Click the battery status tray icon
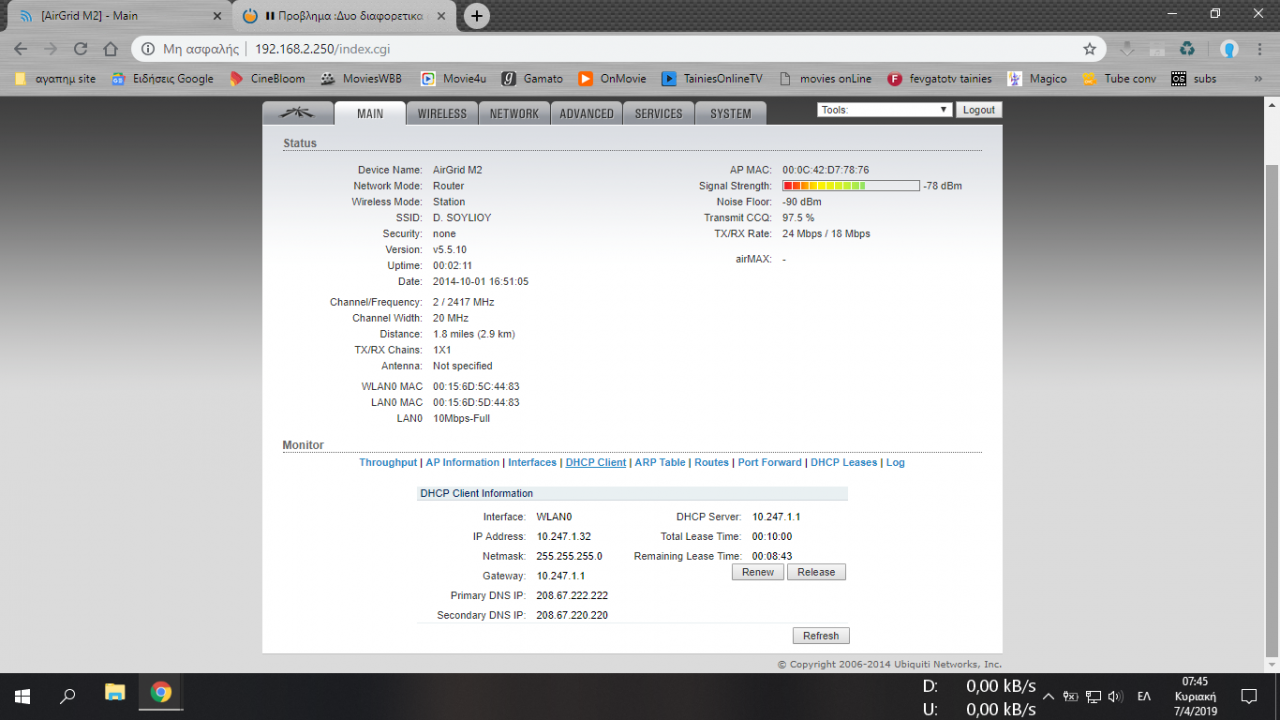 (1071, 696)
